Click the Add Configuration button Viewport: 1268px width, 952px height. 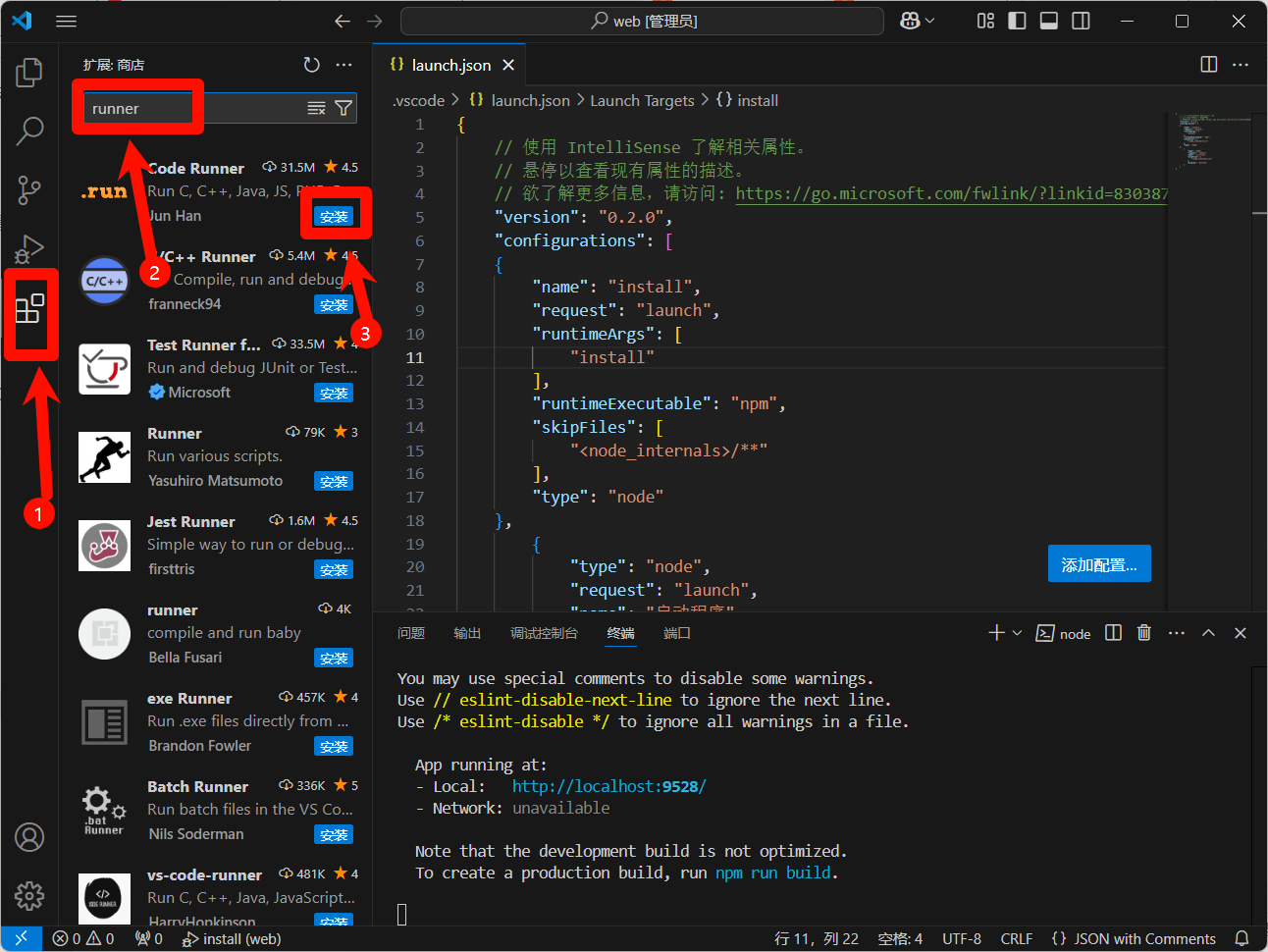[1099, 563]
